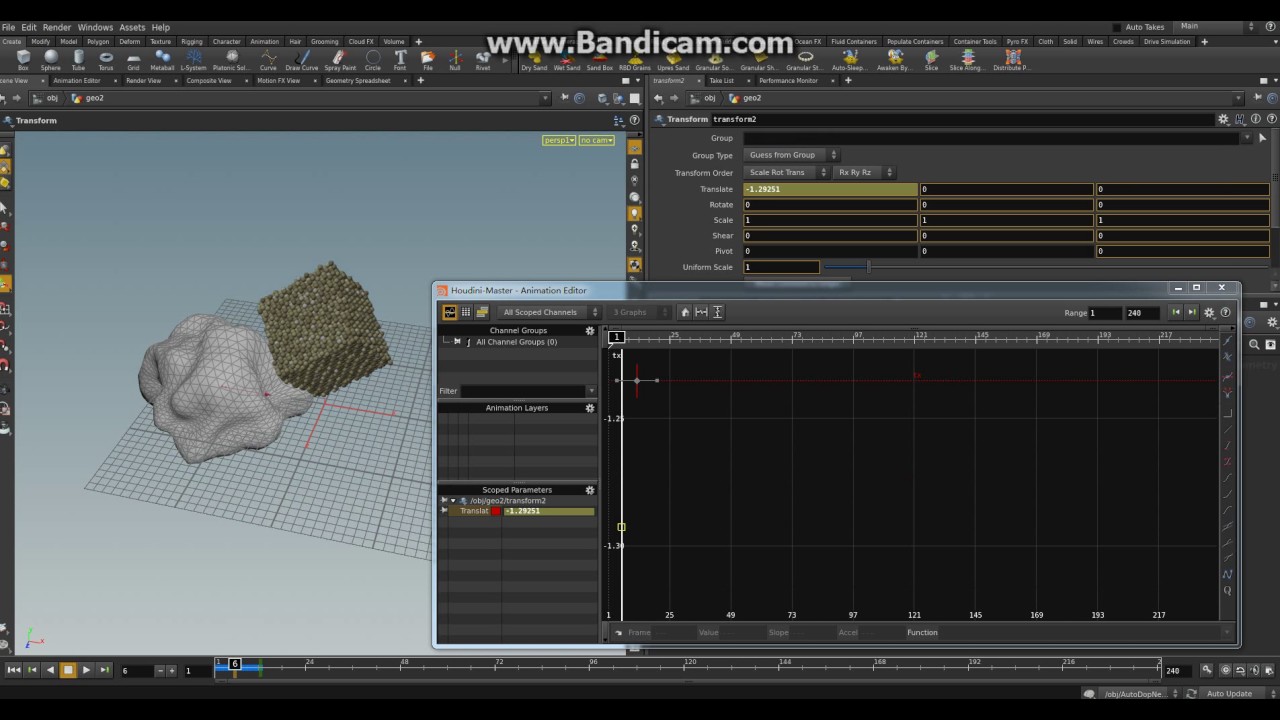The height and width of the screenshot is (720, 1280).
Task: Click the home view icon in Animation Editor
Action: 685,312
